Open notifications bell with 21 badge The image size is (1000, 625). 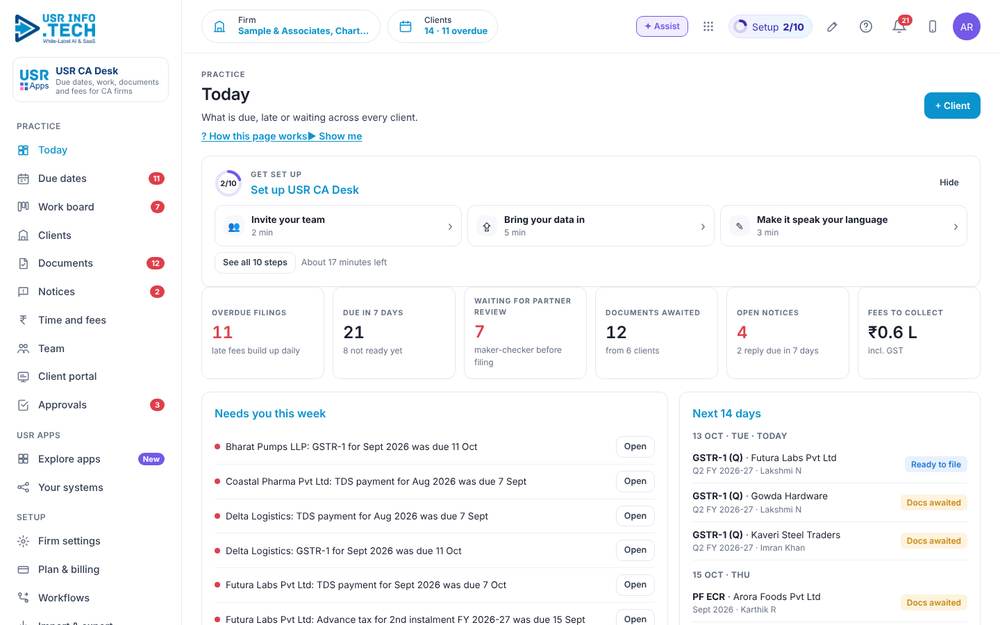coord(899,27)
